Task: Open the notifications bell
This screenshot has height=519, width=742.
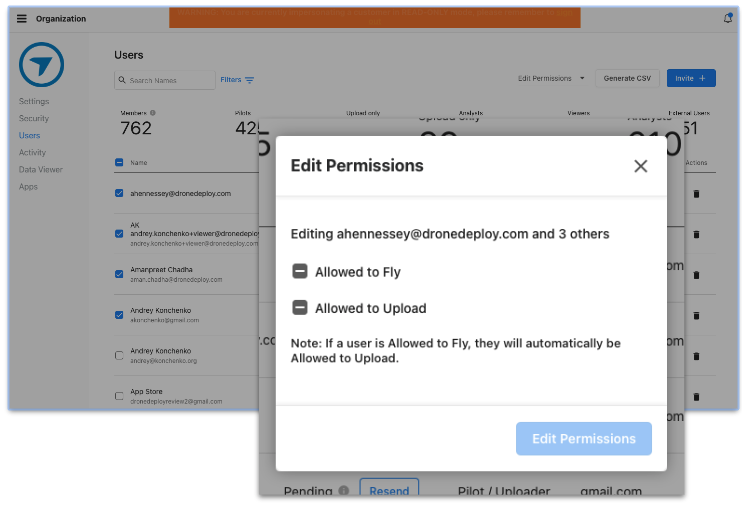Action: (x=728, y=18)
